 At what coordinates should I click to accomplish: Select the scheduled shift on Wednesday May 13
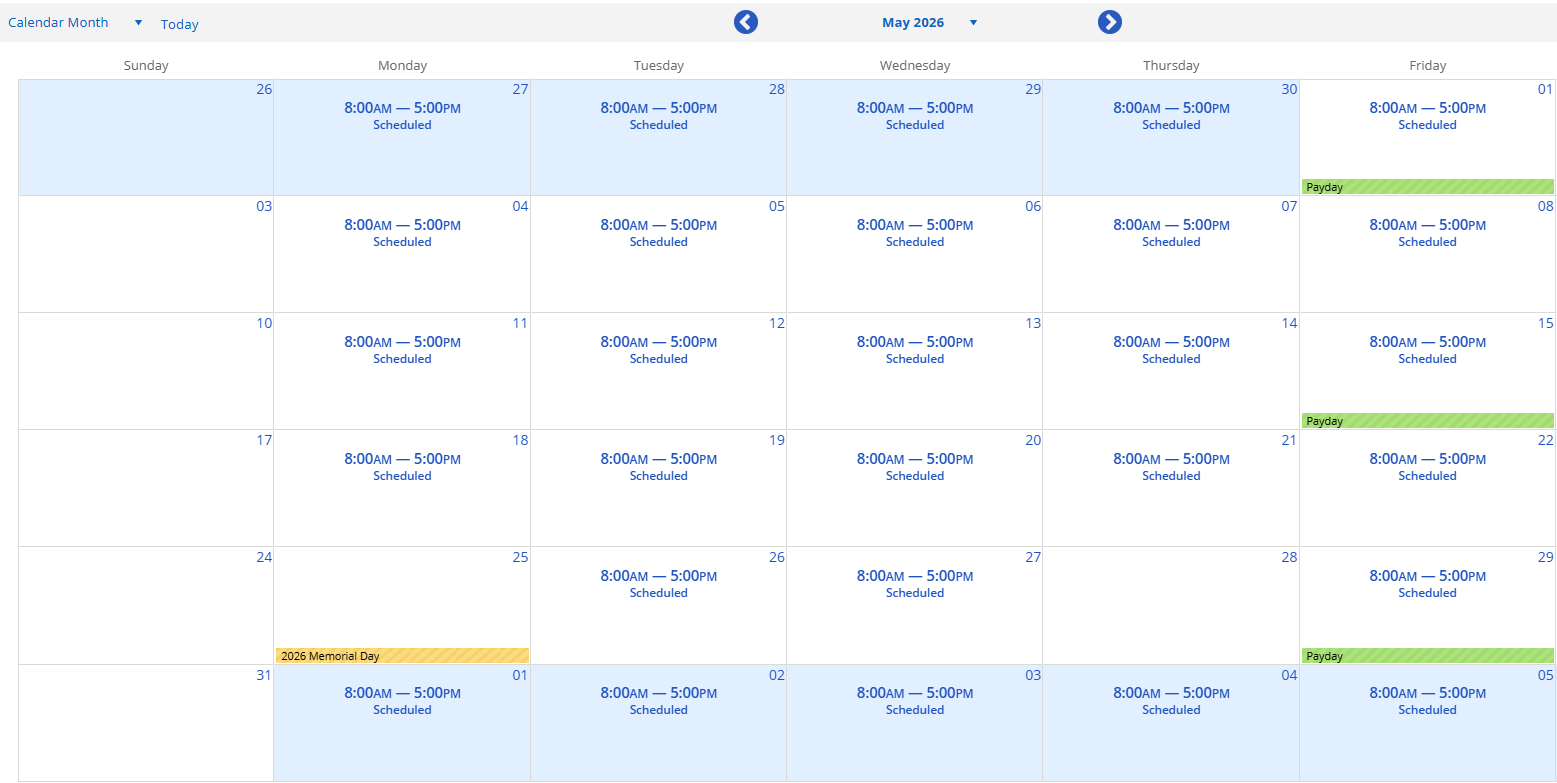(x=915, y=350)
